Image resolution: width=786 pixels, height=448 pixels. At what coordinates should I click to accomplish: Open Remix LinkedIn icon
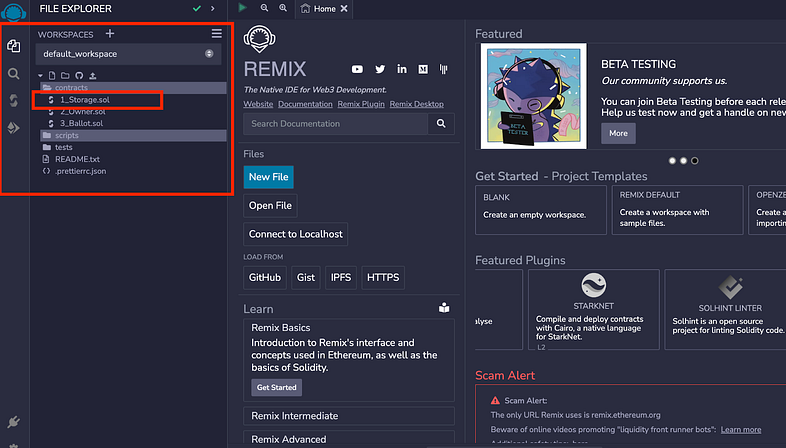pos(402,69)
